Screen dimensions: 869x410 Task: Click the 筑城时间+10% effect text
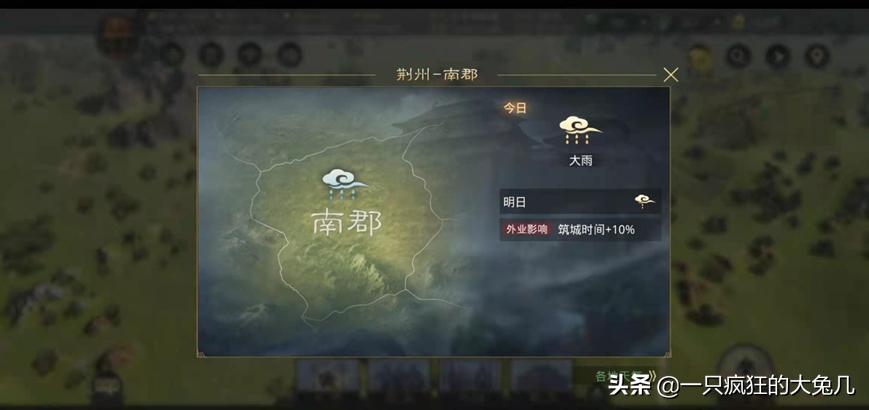point(596,229)
